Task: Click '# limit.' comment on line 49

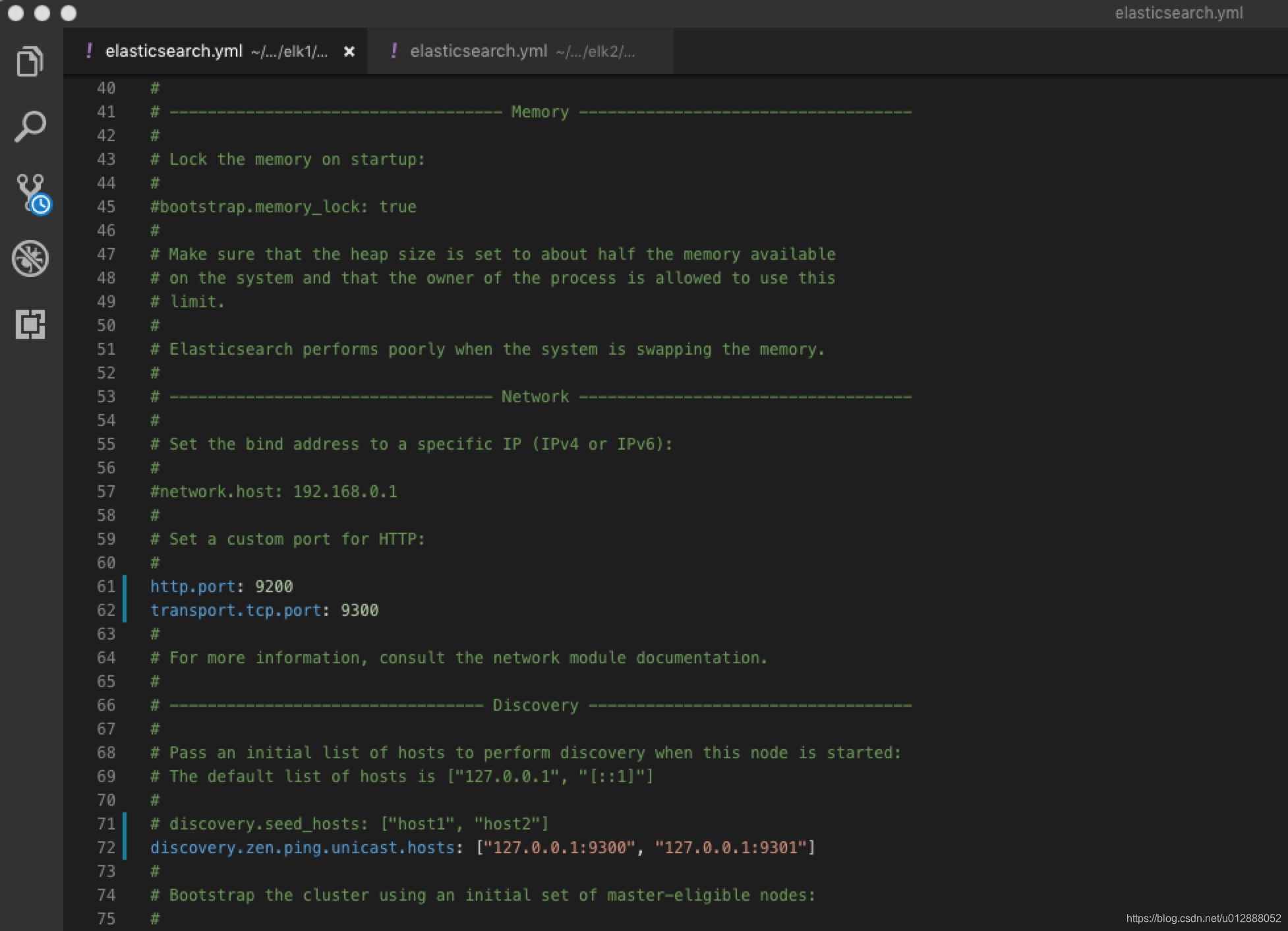Action: pos(188,301)
